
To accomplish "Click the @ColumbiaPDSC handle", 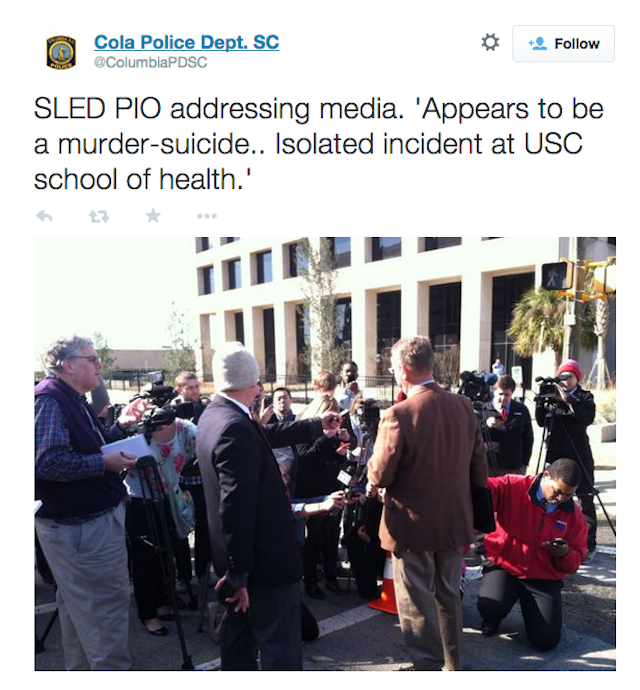I will [x=151, y=62].
